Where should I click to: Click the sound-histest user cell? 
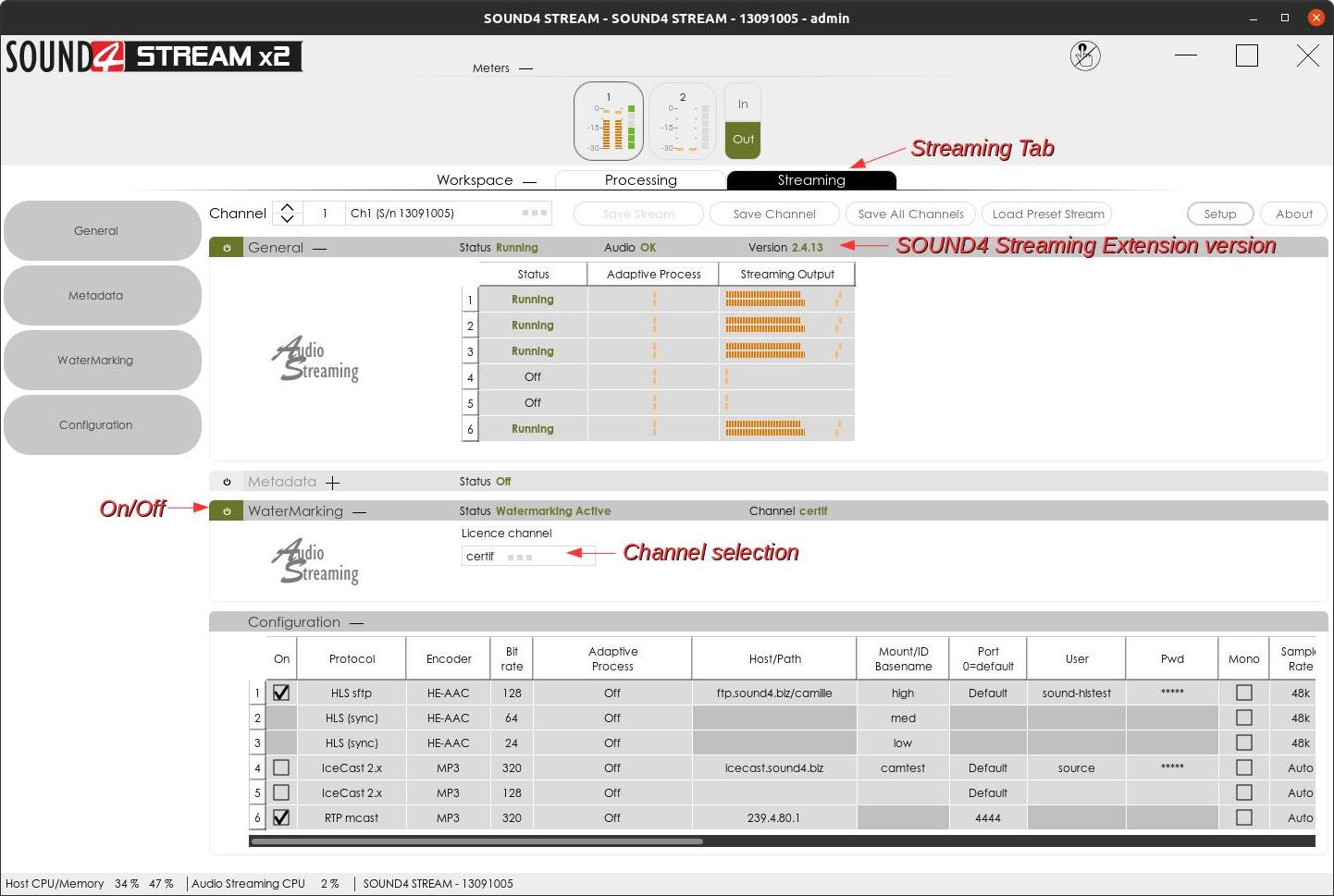(x=1077, y=693)
